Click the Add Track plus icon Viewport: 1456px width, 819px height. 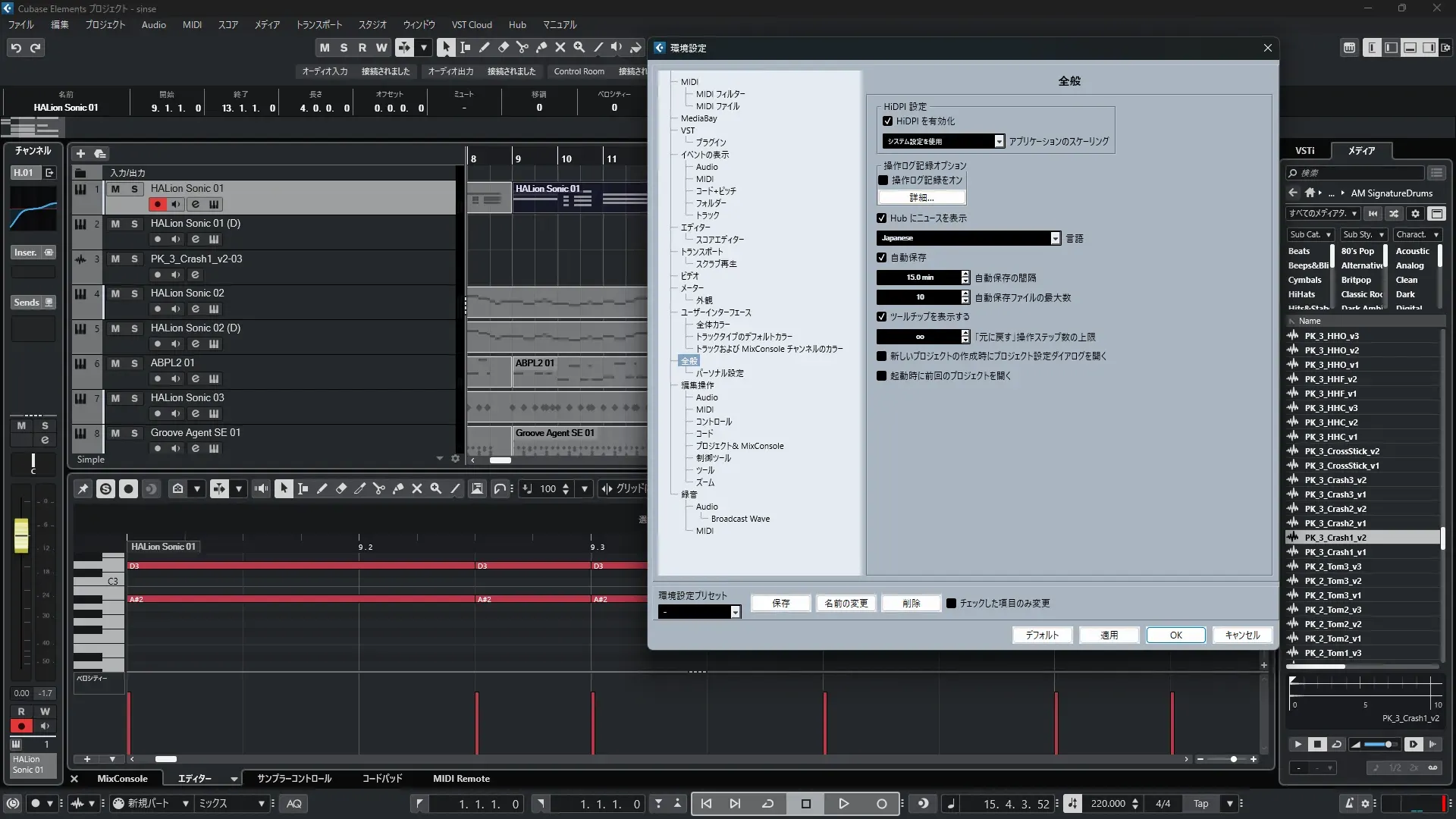[80, 153]
